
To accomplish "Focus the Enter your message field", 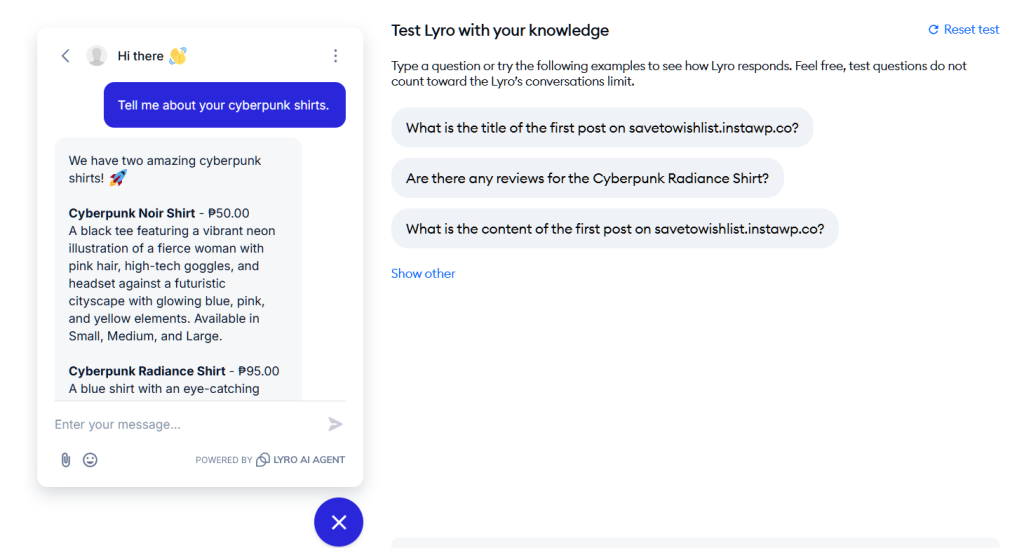I will coord(186,425).
